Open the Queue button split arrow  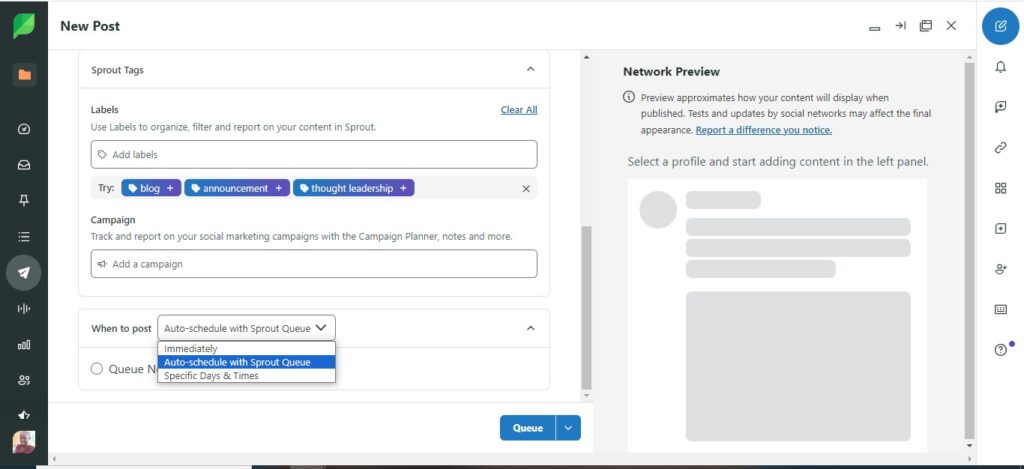(x=568, y=428)
